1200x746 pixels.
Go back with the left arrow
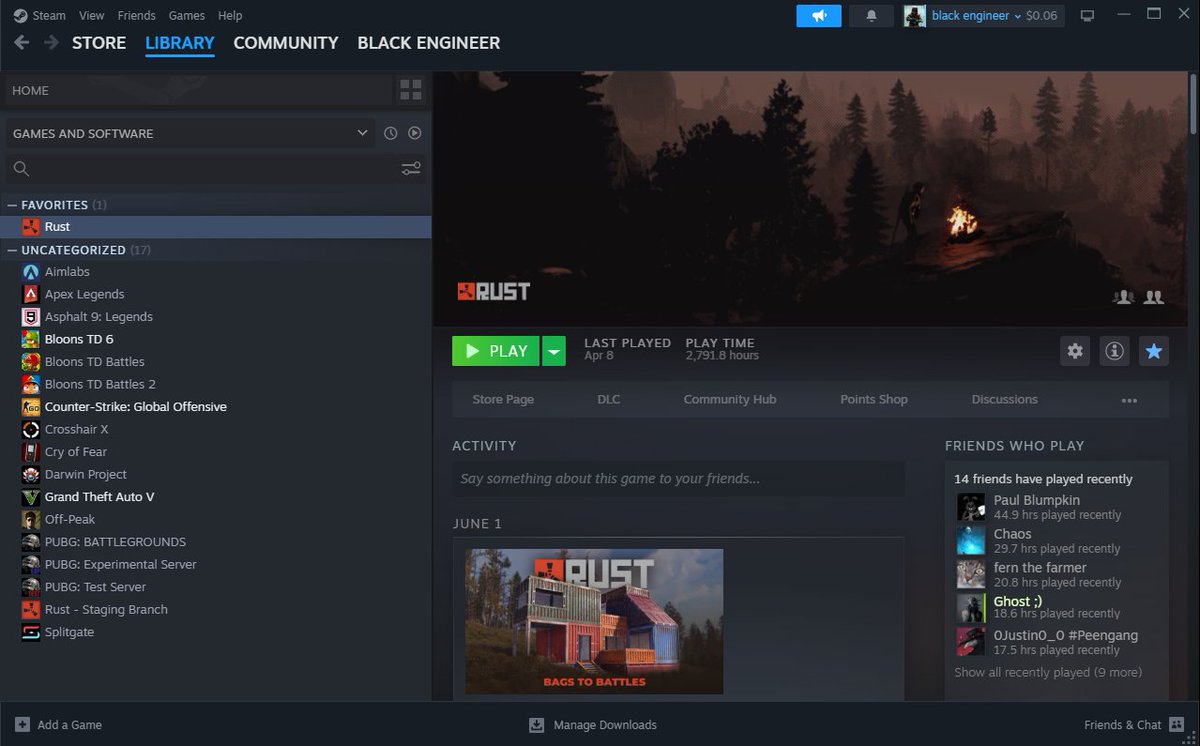[x=21, y=43]
